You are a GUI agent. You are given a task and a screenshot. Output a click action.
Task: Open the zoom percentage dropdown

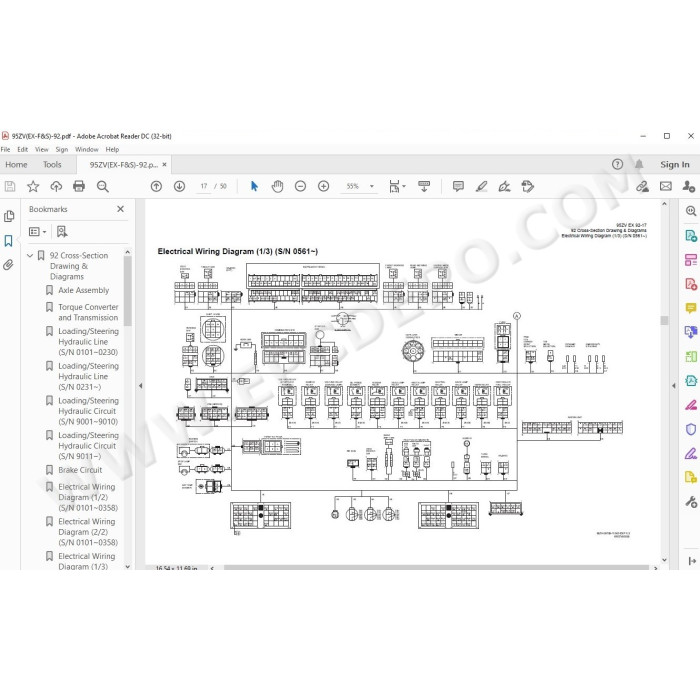(x=371, y=186)
